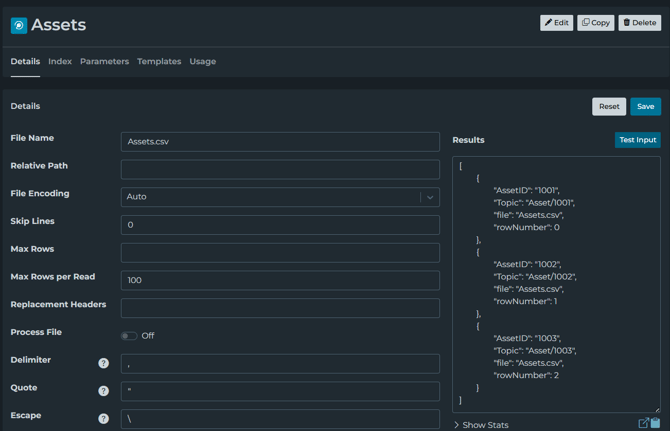
Task: Click the Reset button
Action: 608,106
